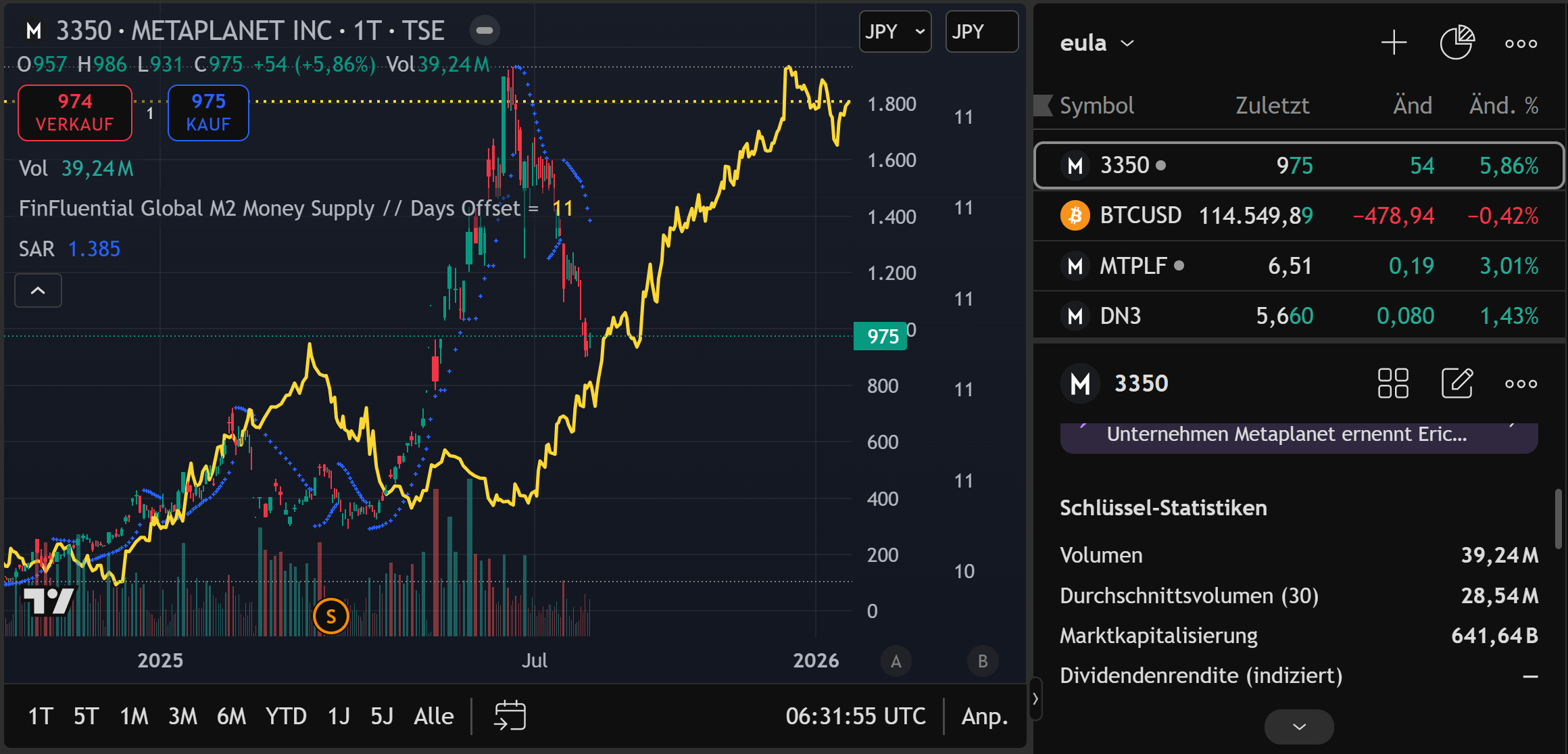Image resolution: width=1568 pixels, height=754 pixels.
Task: Open the eula watchlist more options menu
Action: (x=1521, y=43)
